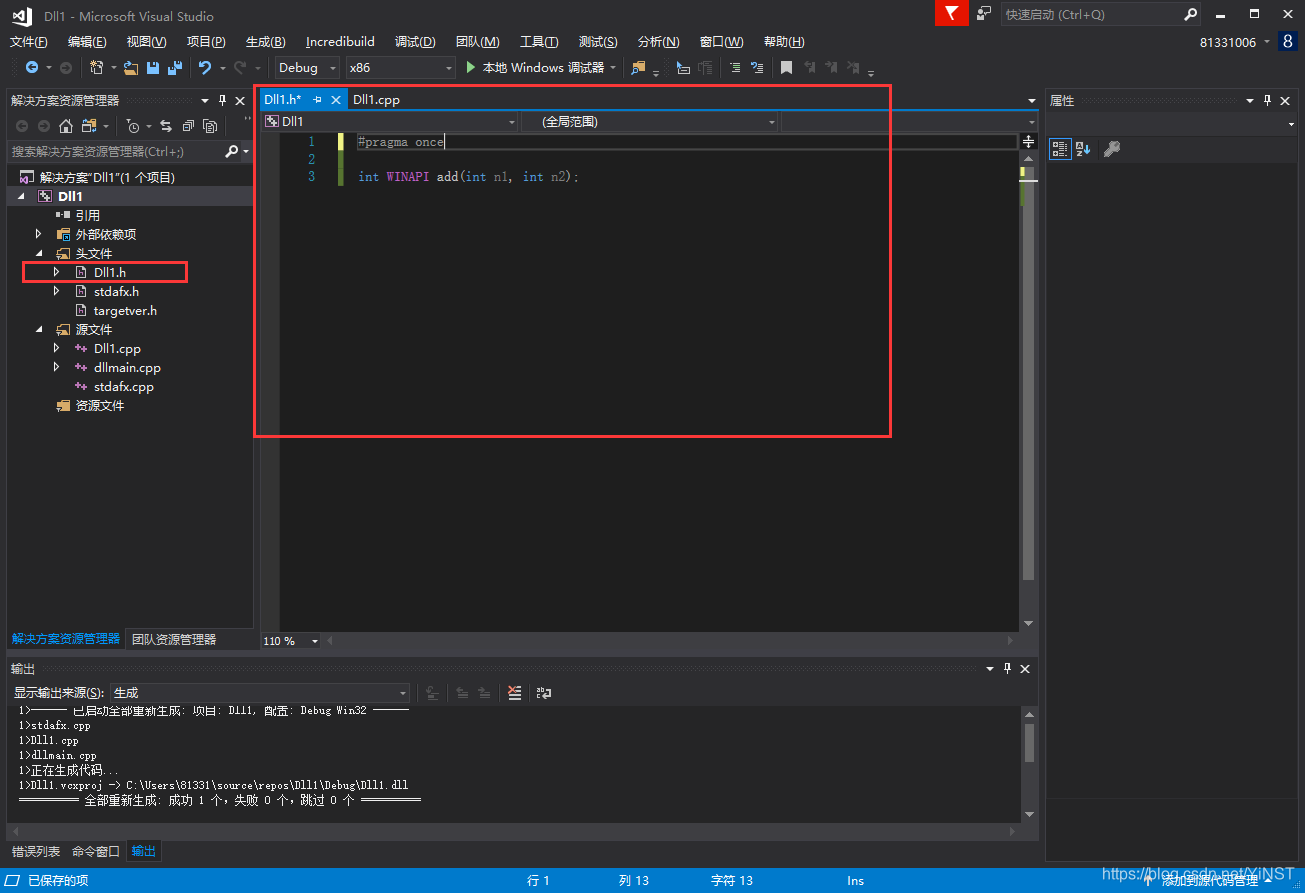Select targetver.h in the tree
1305x893 pixels.
(125, 311)
